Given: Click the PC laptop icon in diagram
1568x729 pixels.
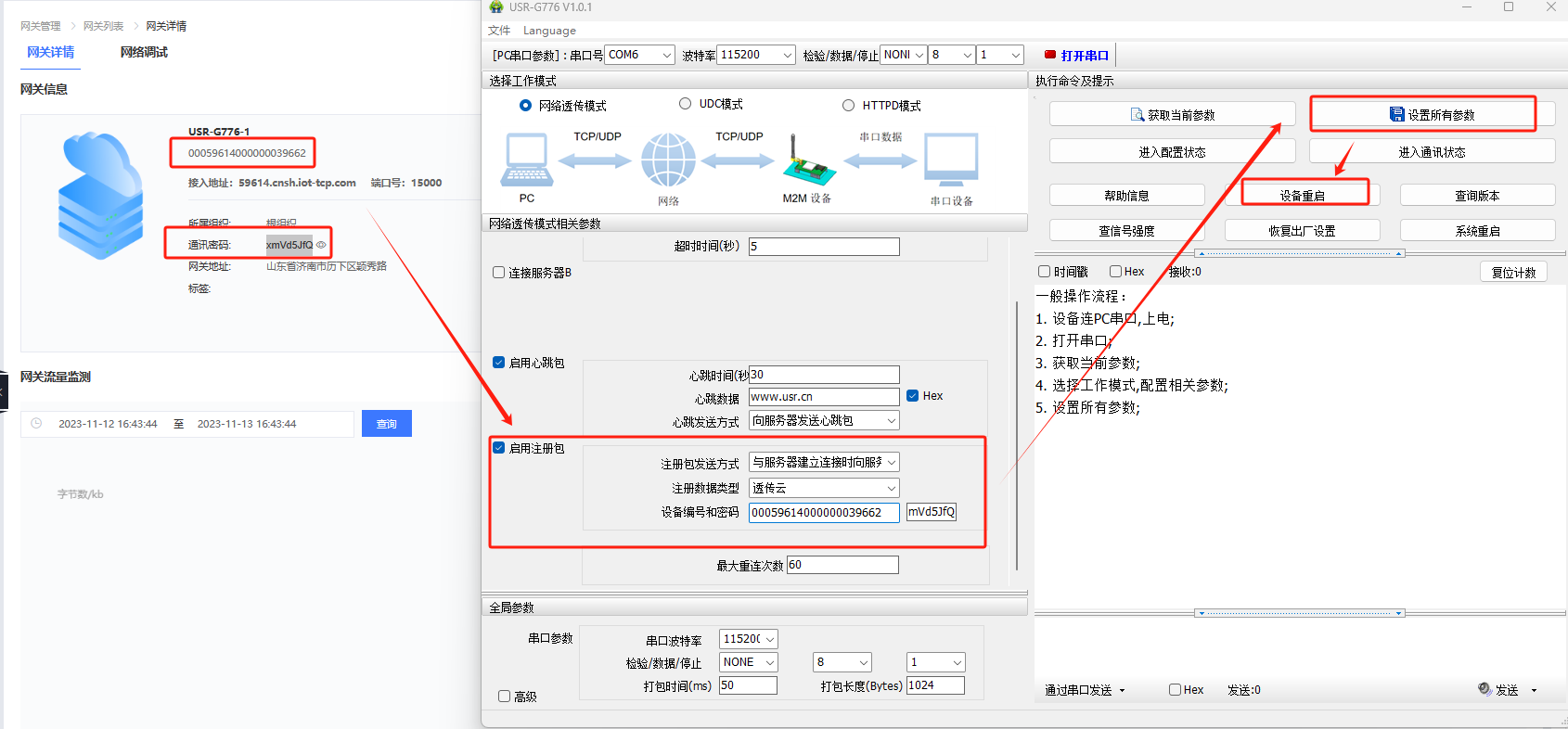Looking at the screenshot, I should coord(527,160).
